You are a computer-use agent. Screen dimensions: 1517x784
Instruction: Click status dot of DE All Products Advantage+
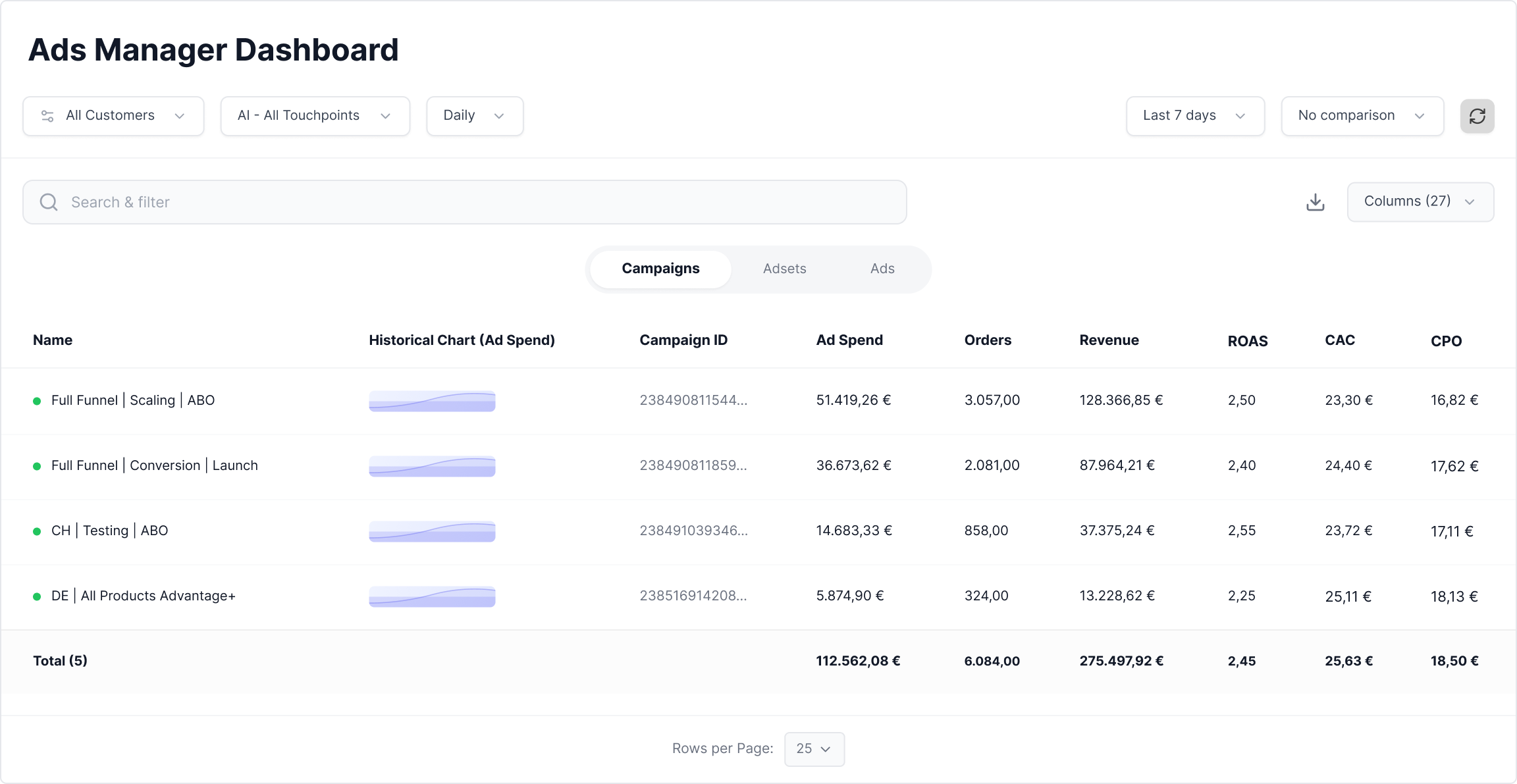[x=37, y=596]
